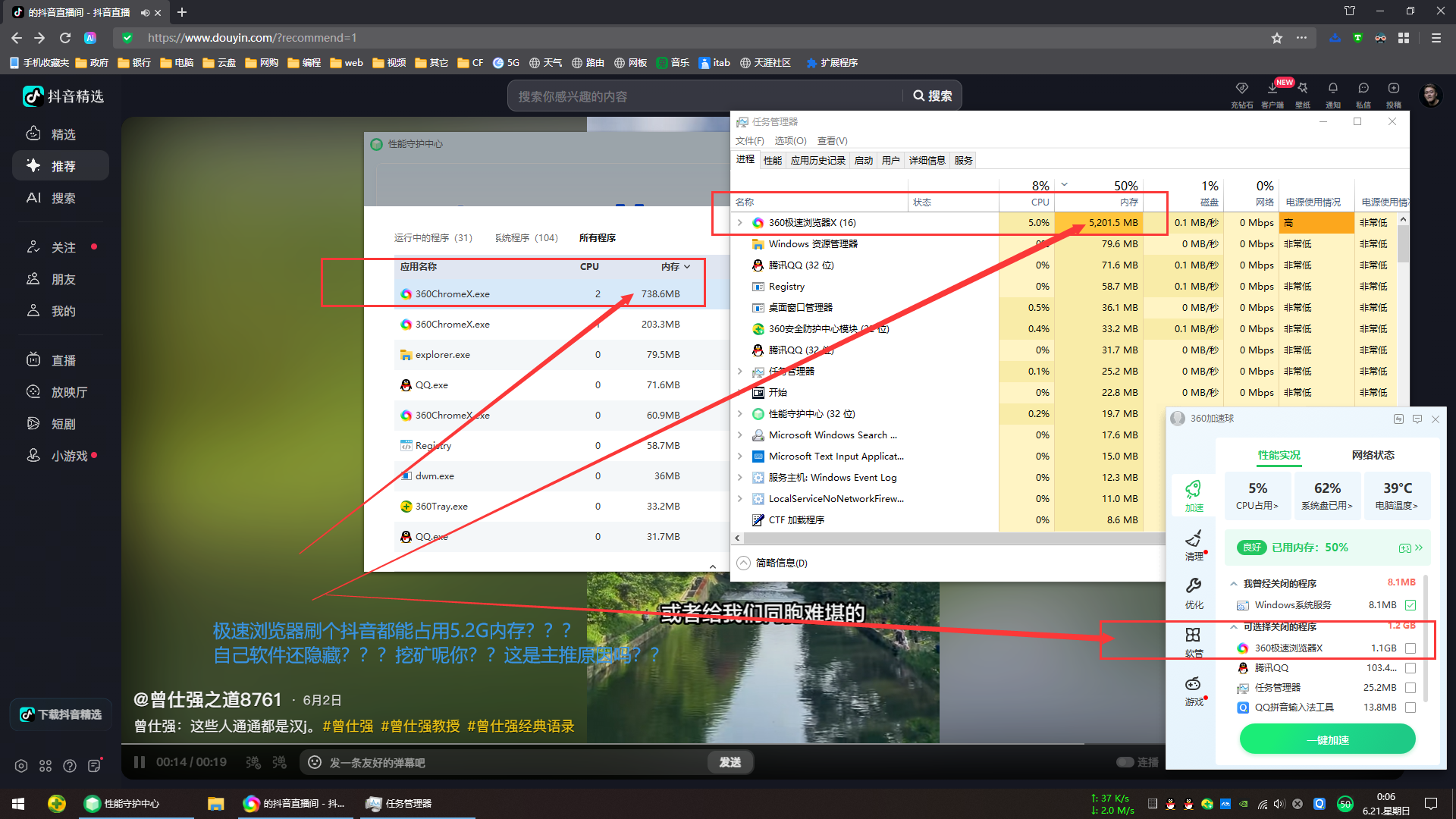Open the 壁纸 wallpaper icon
Image resolution: width=1456 pixels, height=819 pixels.
point(1303,89)
